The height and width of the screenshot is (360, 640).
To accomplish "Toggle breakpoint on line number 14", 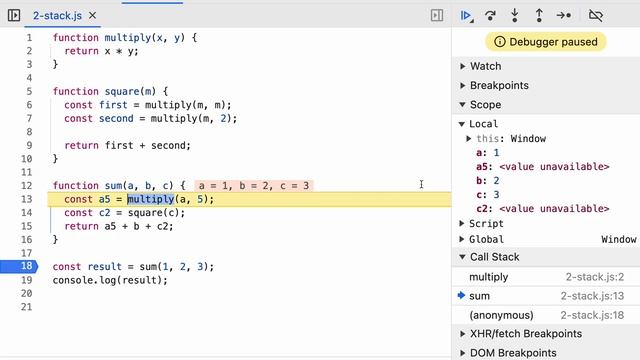I will click(27, 213).
